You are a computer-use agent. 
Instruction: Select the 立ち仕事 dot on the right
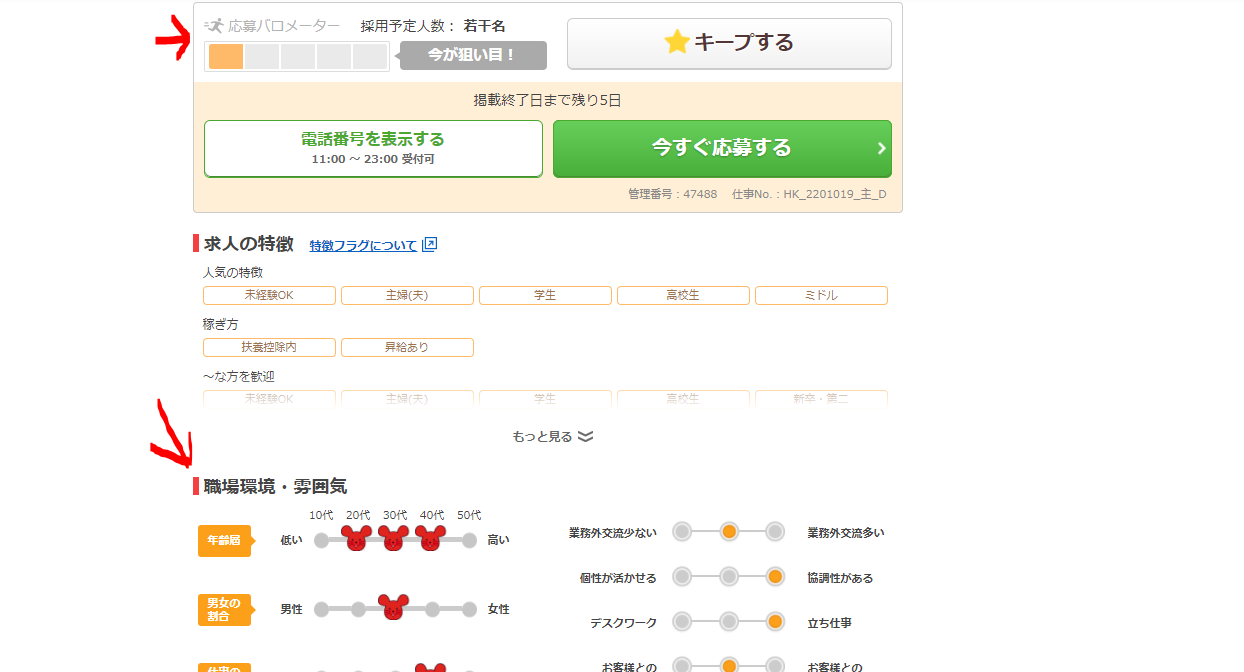[775, 622]
